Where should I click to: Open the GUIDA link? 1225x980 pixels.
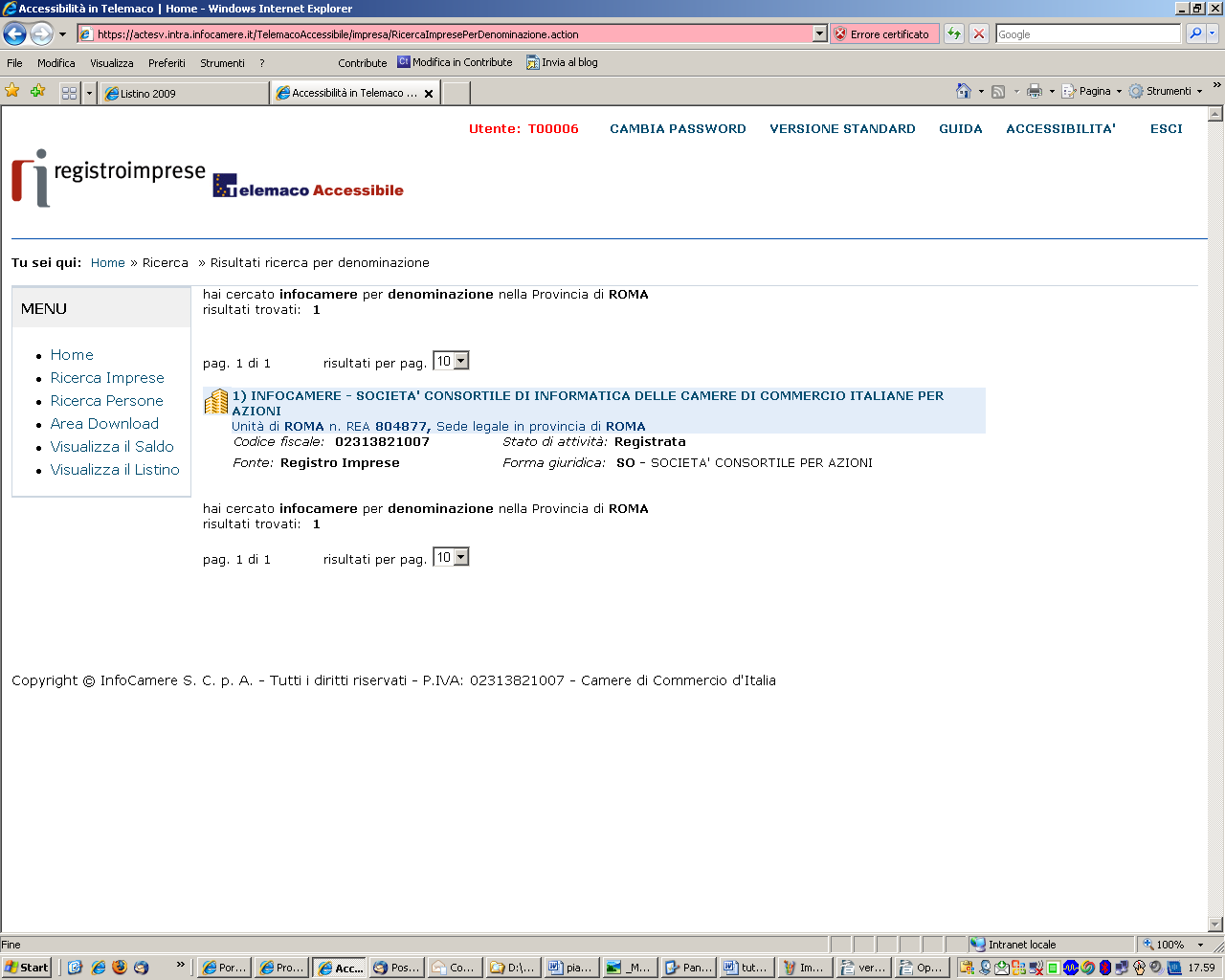tap(961, 129)
